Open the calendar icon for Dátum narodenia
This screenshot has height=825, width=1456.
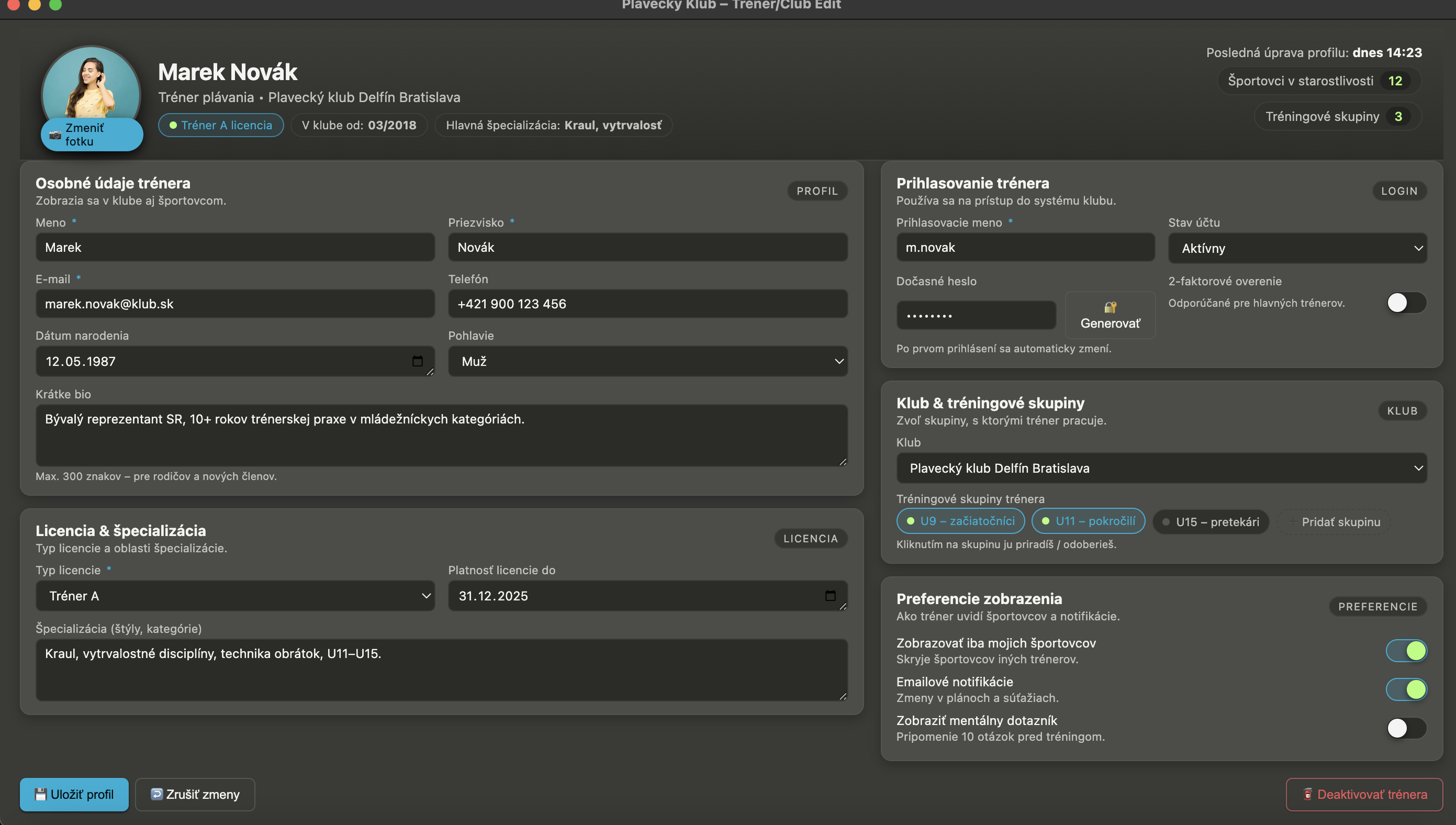point(418,360)
